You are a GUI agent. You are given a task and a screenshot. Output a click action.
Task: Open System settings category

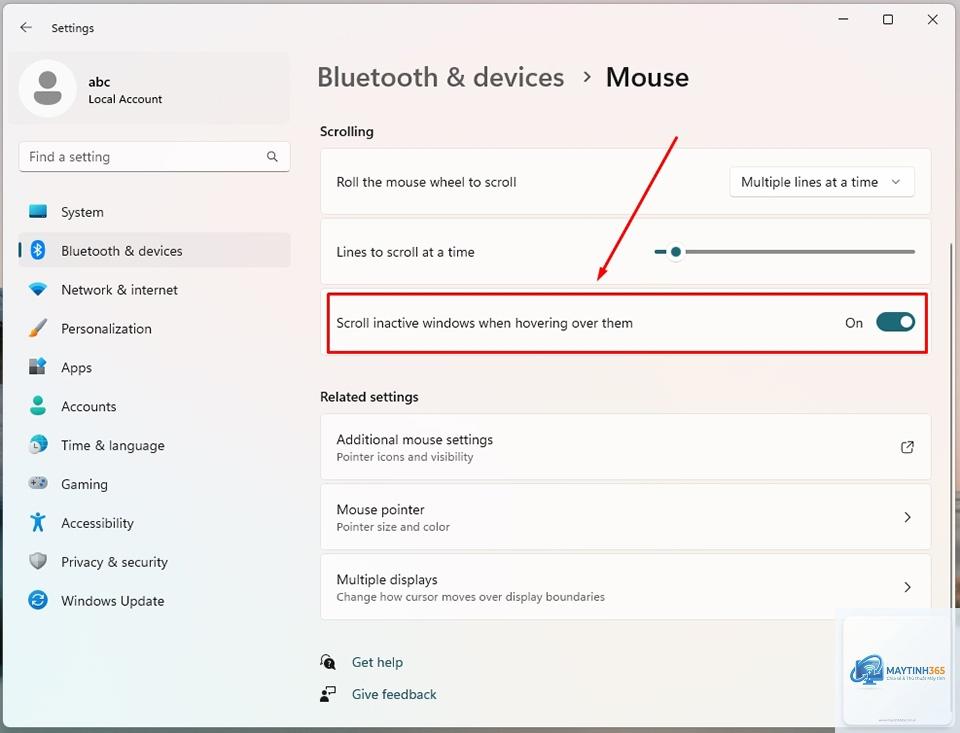coord(154,212)
